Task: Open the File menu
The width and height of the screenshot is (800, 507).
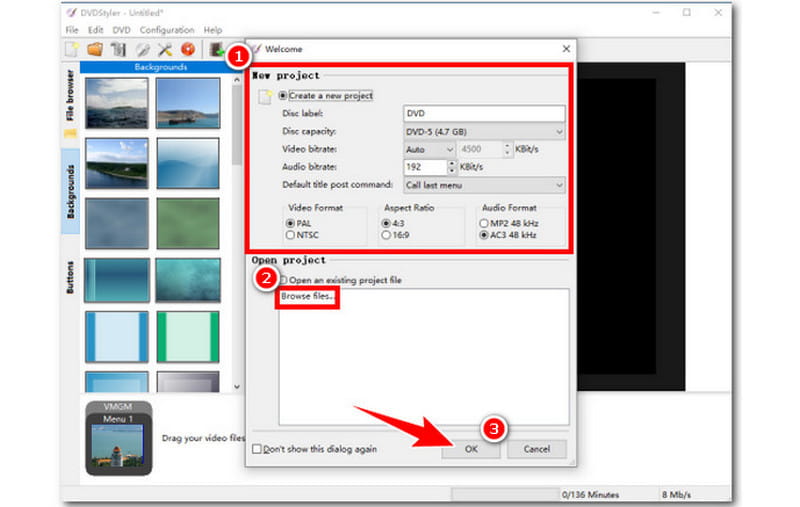Action: coord(72,30)
